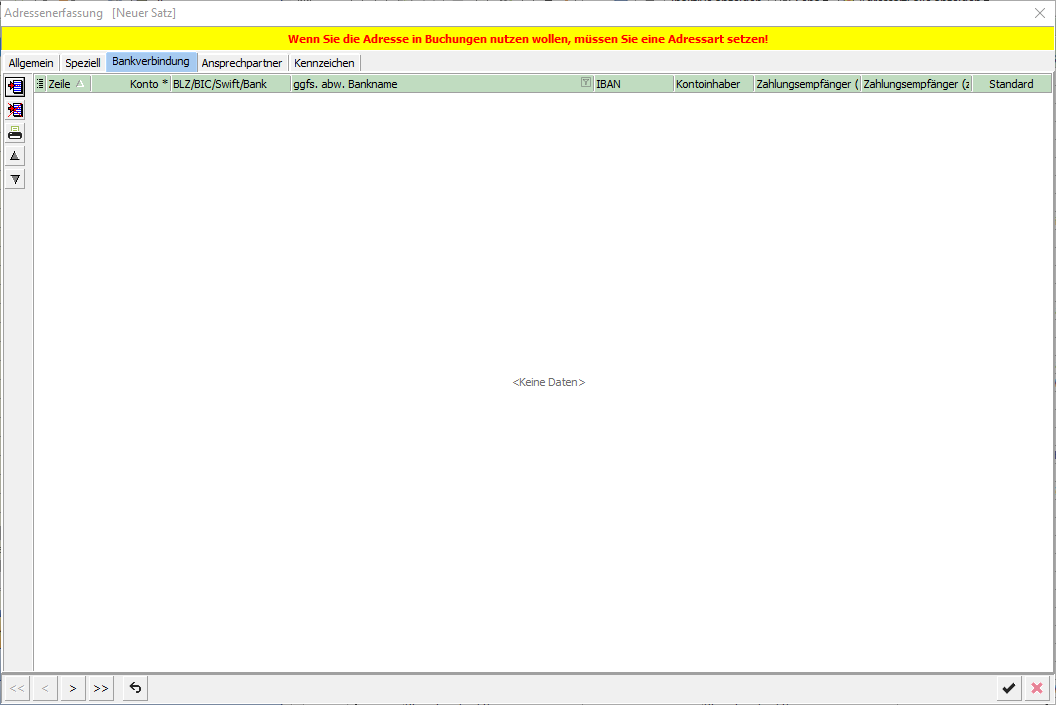Click the Kontoinhaber column header
1056x705 pixels.
[712, 84]
